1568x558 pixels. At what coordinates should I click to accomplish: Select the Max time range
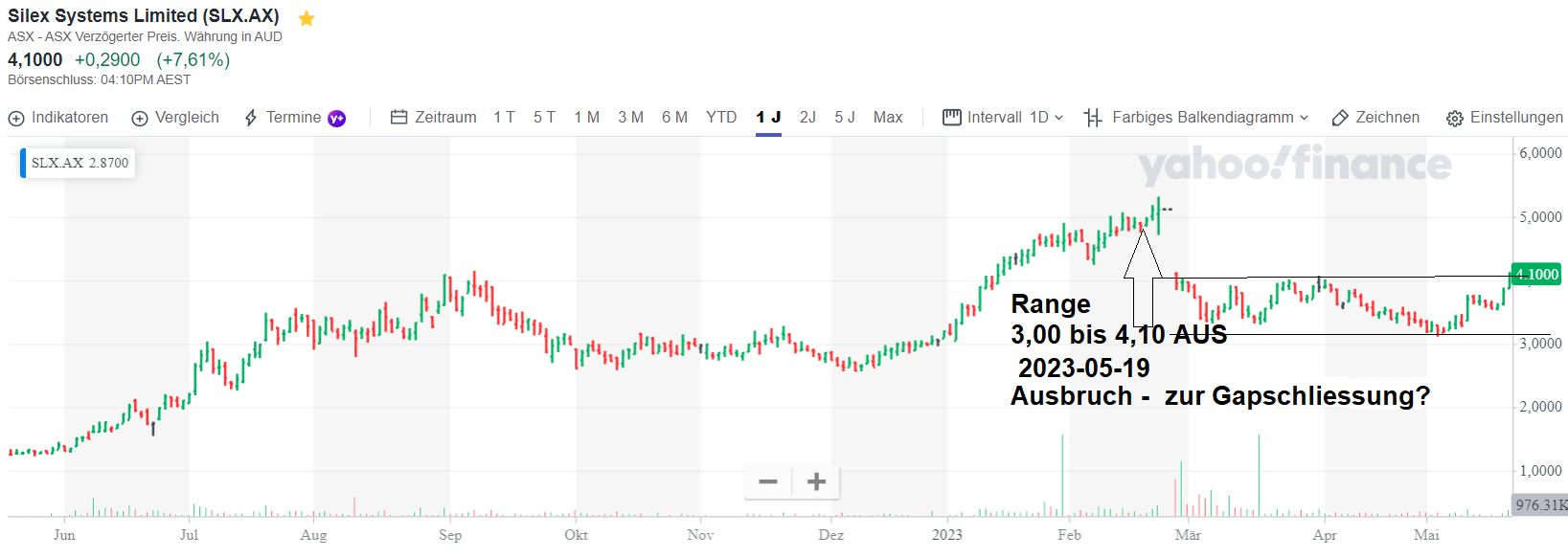pyautogui.click(x=888, y=118)
